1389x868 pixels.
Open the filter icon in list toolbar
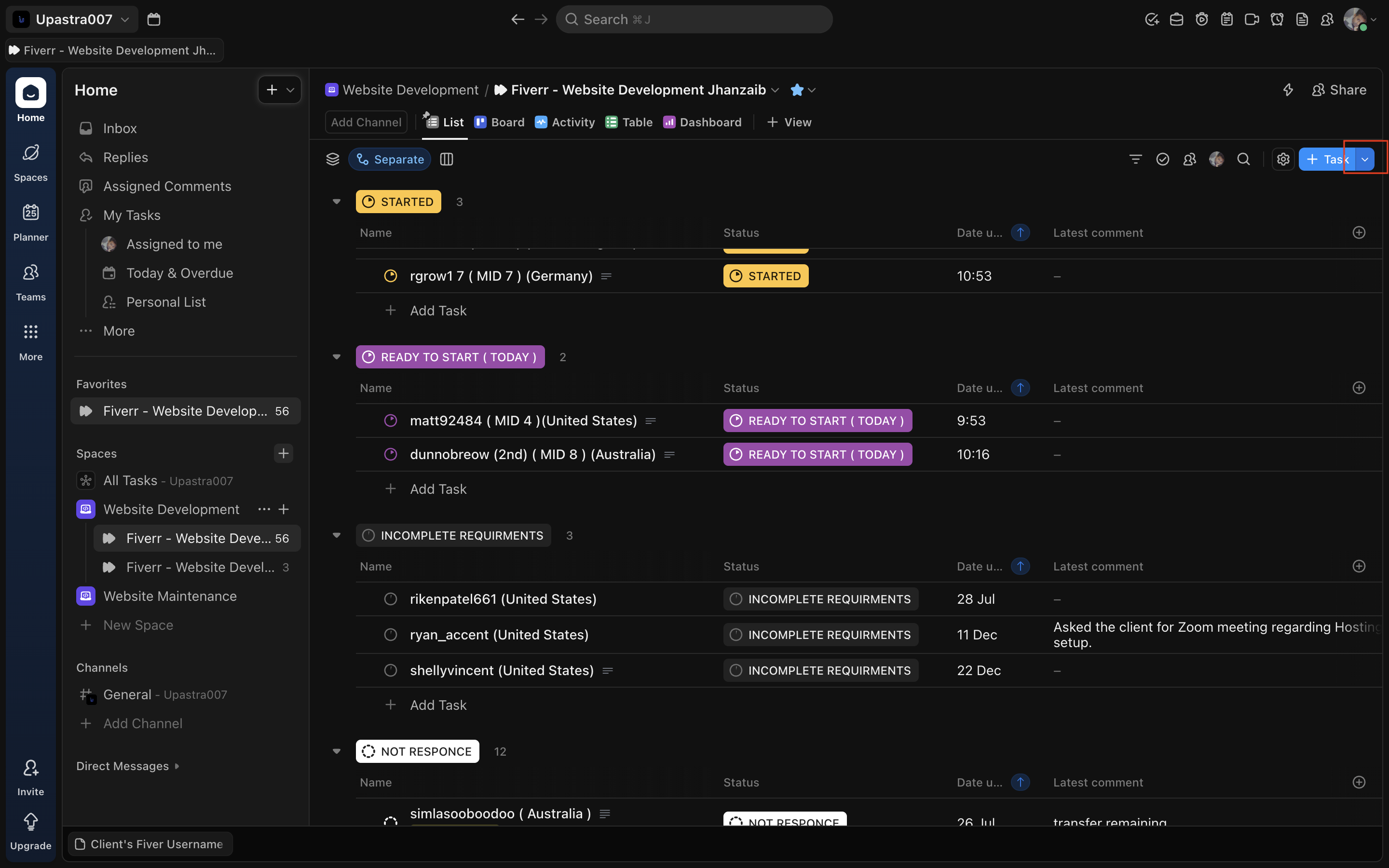pos(1135,159)
